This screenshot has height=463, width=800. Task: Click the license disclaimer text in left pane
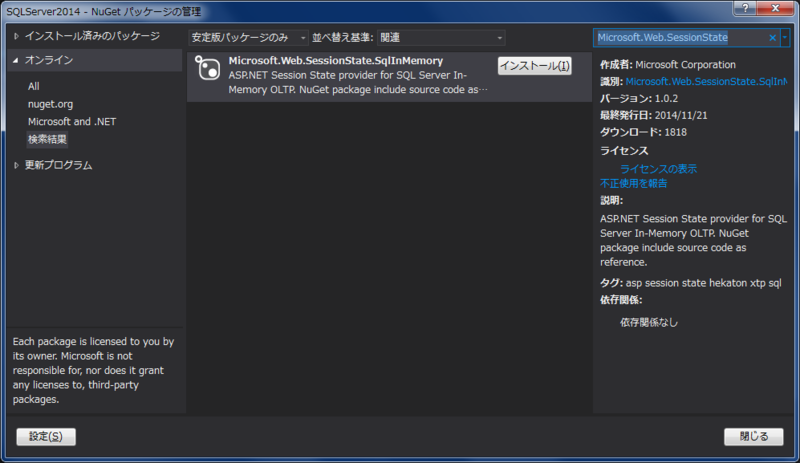[x=93, y=371]
